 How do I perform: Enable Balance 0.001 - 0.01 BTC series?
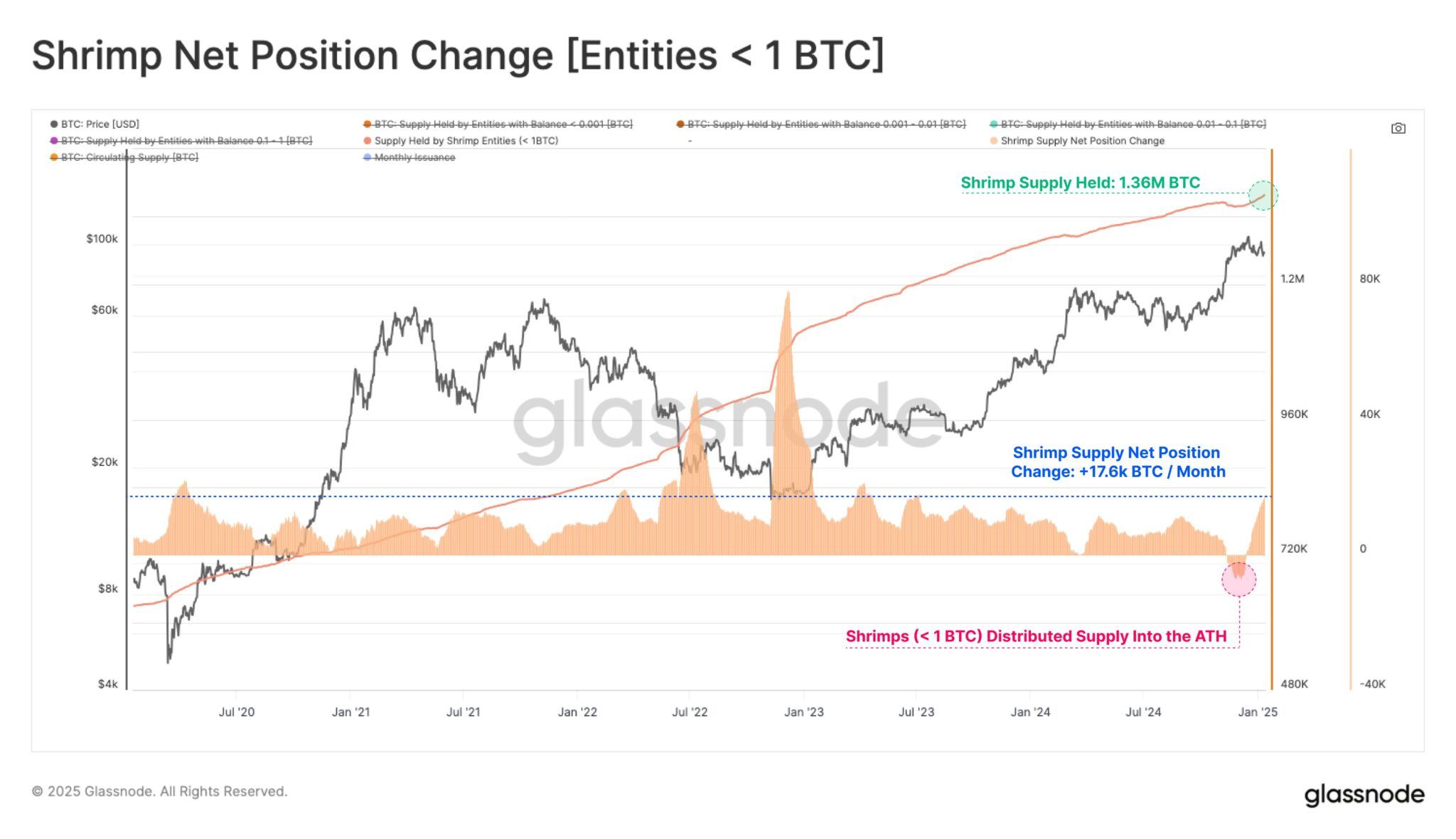tap(821, 124)
